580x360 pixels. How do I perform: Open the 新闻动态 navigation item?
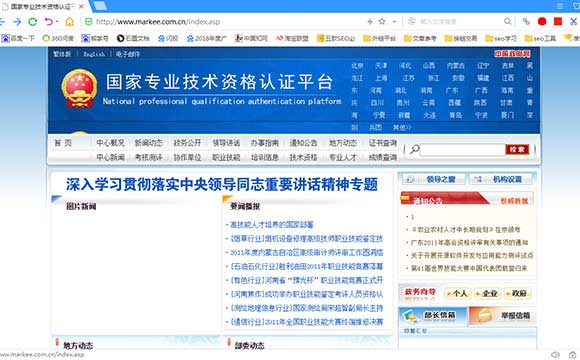pos(148,143)
